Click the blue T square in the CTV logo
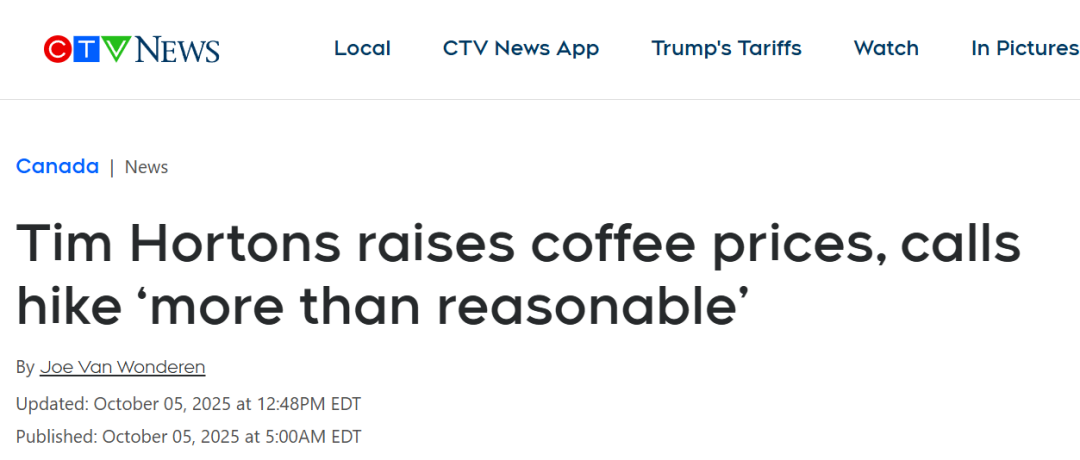1080x460 pixels. [x=87, y=49]
